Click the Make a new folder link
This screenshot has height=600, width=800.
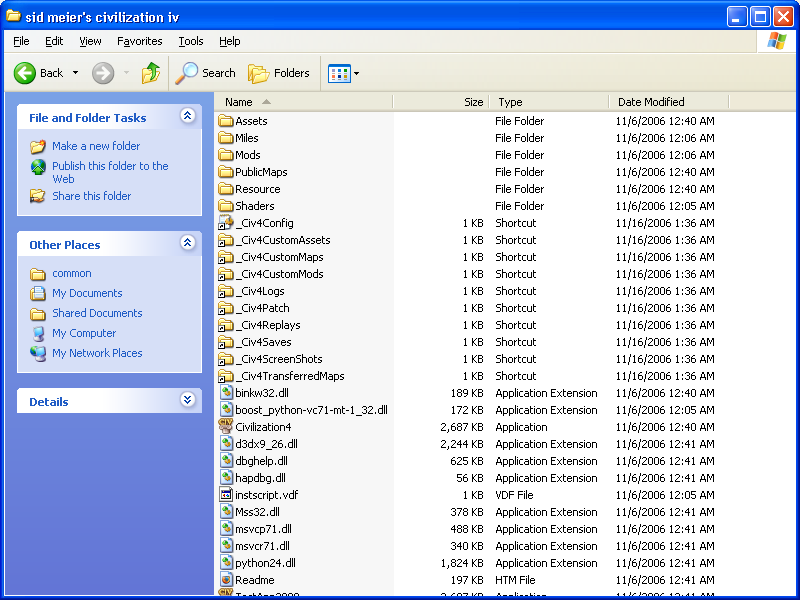click(x=96, y=146)
